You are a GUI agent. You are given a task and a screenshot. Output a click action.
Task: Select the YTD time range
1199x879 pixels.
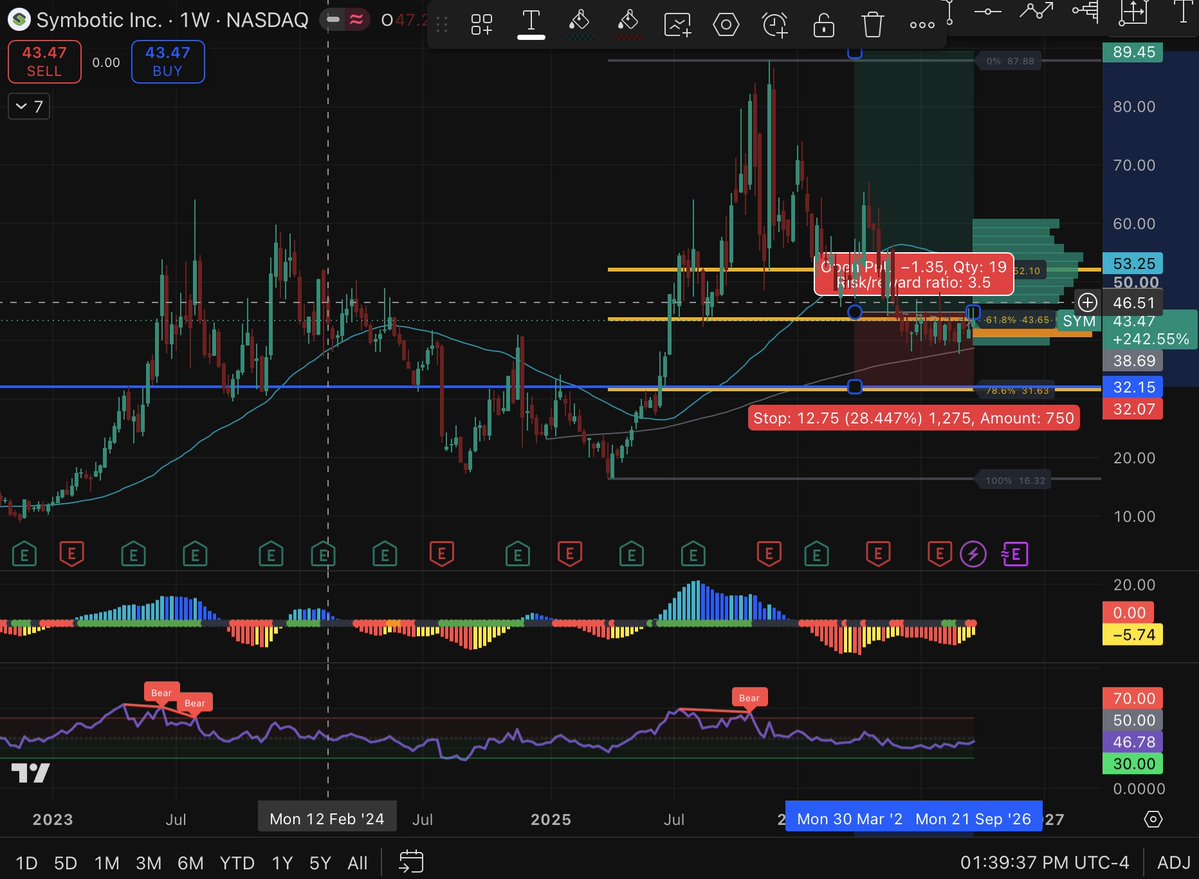click(x=237, y=863)
